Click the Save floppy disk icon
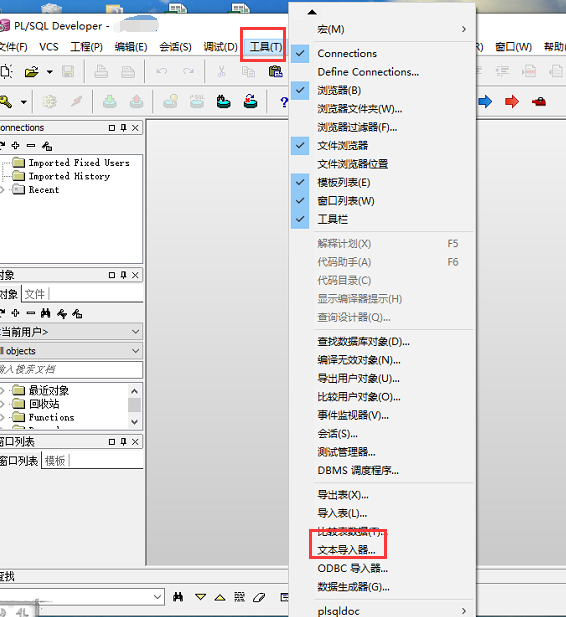566x617 pixels. click(x=68, y=72)
